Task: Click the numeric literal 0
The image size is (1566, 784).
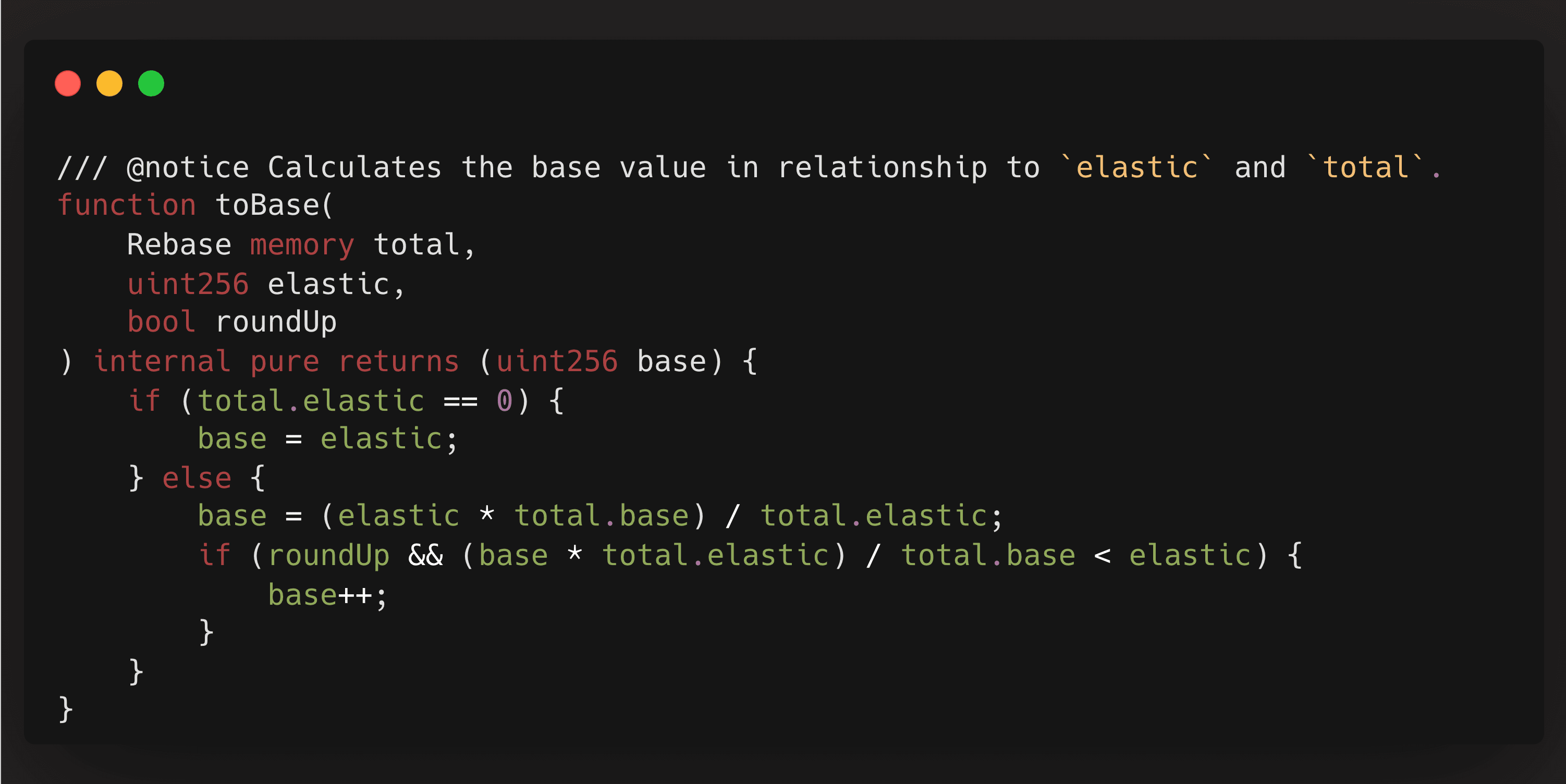Action: pos(504,401)
